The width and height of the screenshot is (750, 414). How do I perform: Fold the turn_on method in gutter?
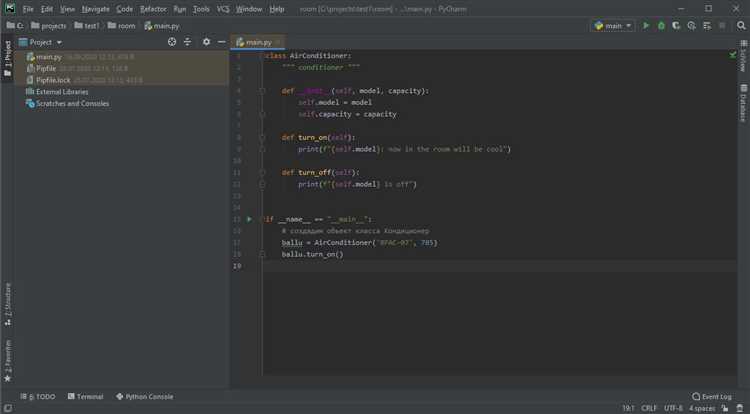(262, 138)
